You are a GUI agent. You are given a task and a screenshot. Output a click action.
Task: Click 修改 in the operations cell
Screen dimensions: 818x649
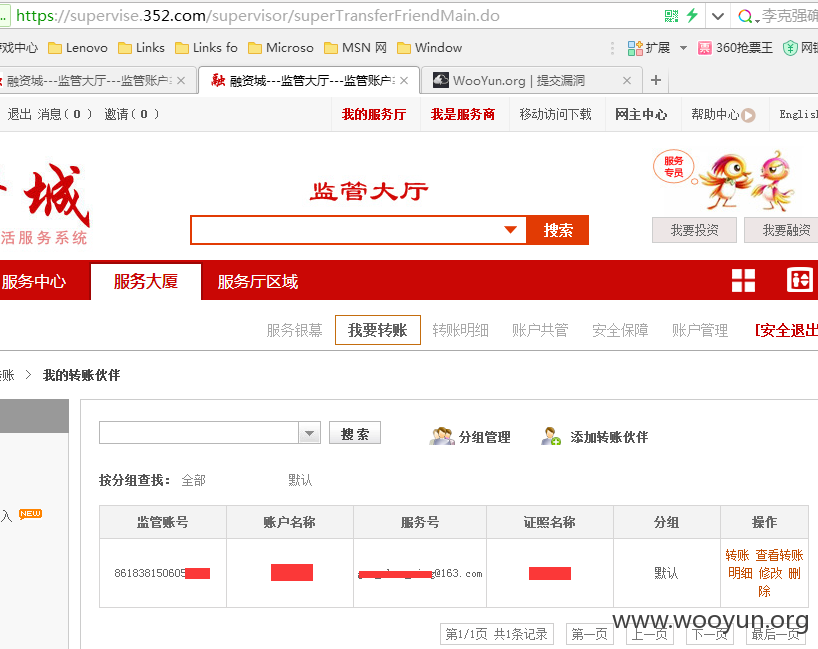[x=771, y=573]
